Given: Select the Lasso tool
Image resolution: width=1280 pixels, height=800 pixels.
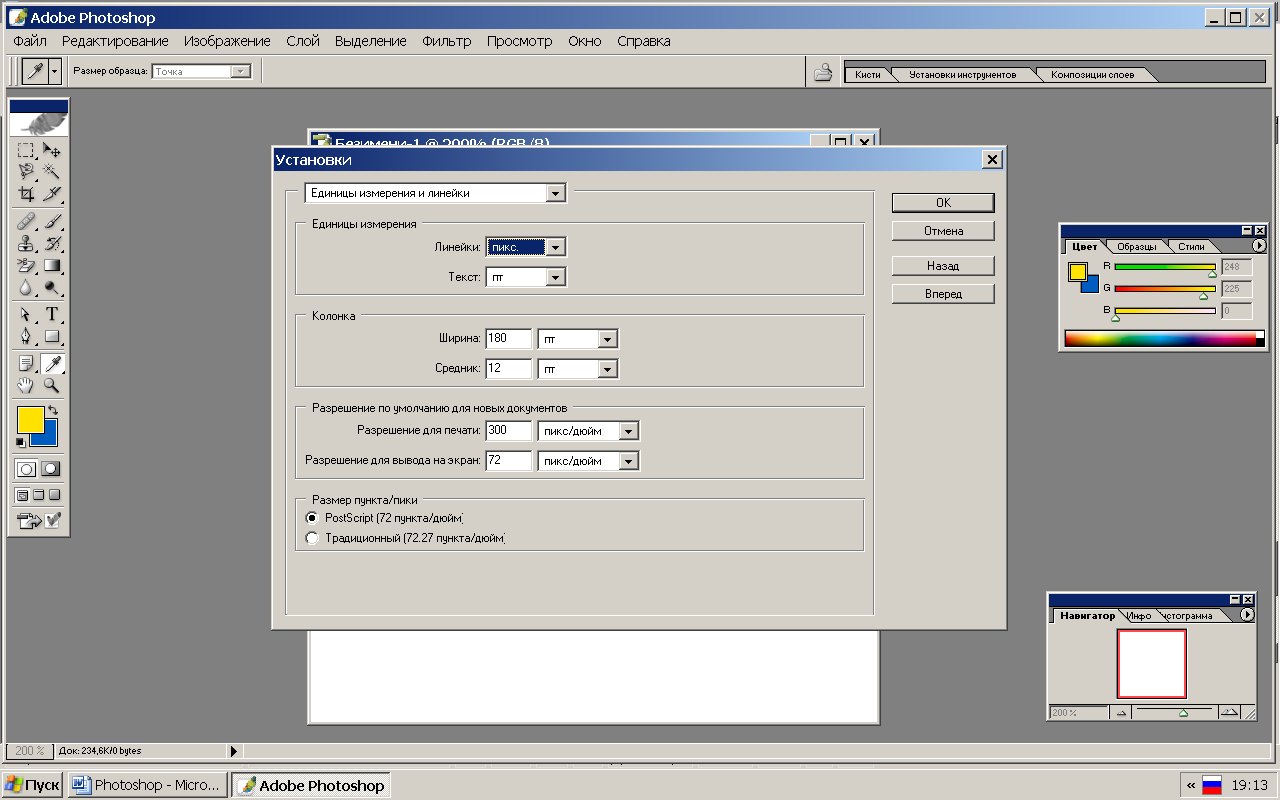Looking at the screenshot, I should click(x=26, y=171).
